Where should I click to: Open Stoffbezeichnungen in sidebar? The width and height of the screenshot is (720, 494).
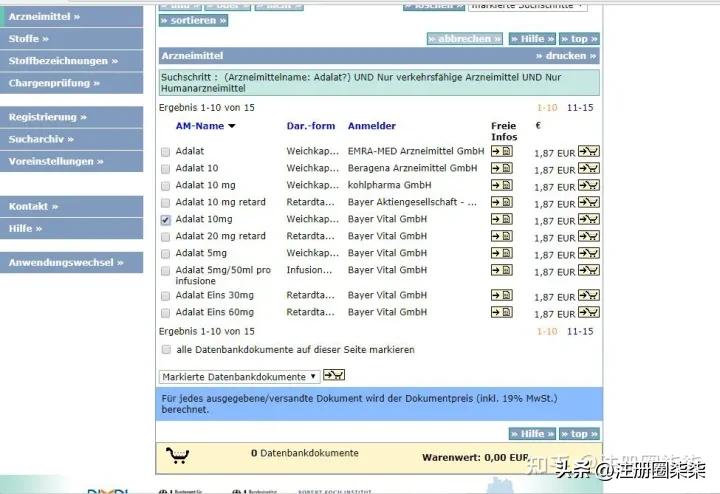[x=72, y=61]
